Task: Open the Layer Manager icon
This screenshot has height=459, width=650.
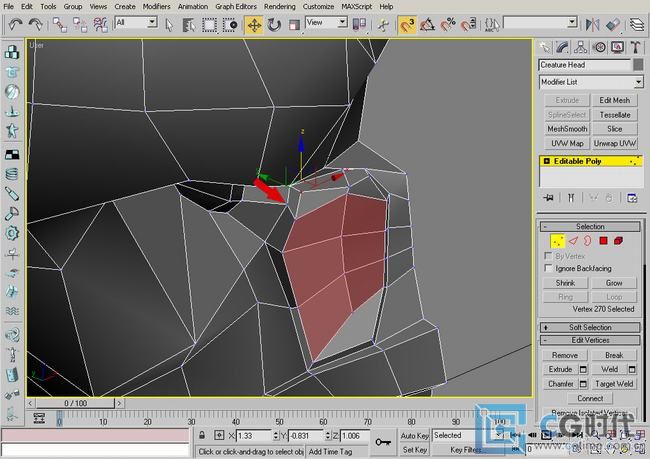Action: coord(637,25)
